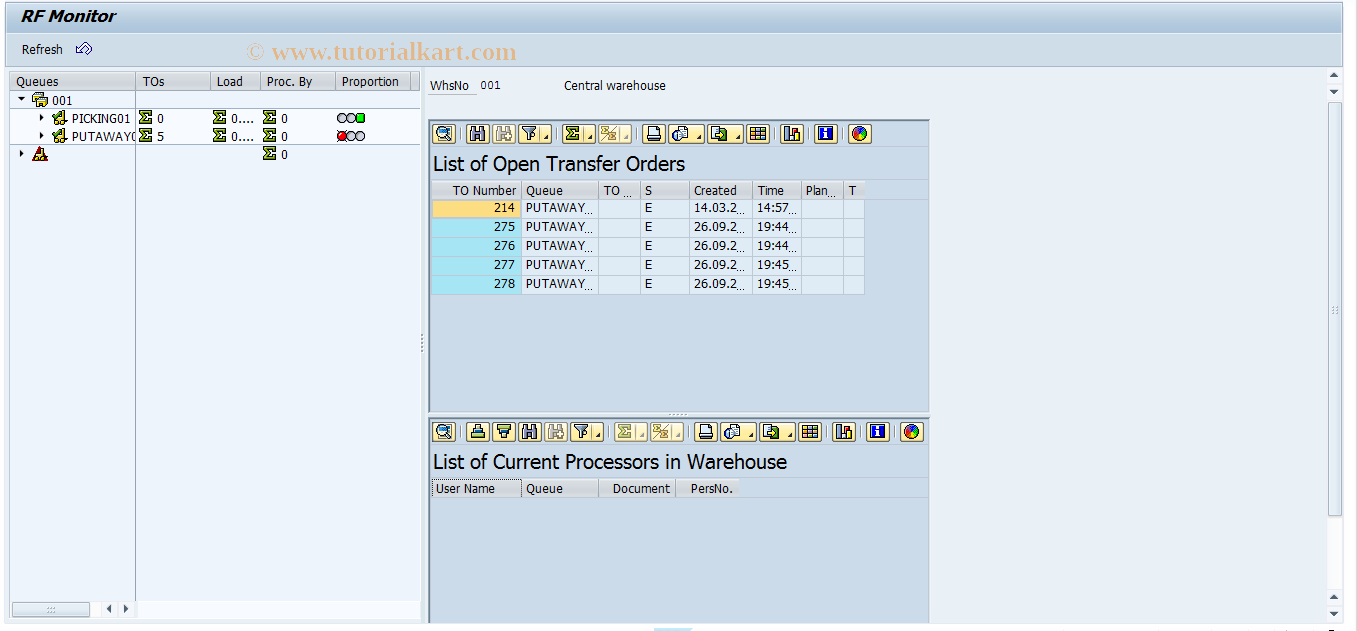Expand the PICKING01 queue node
Image resolution: width=1357 pixels, height=631 pixels.
[41, 118]
